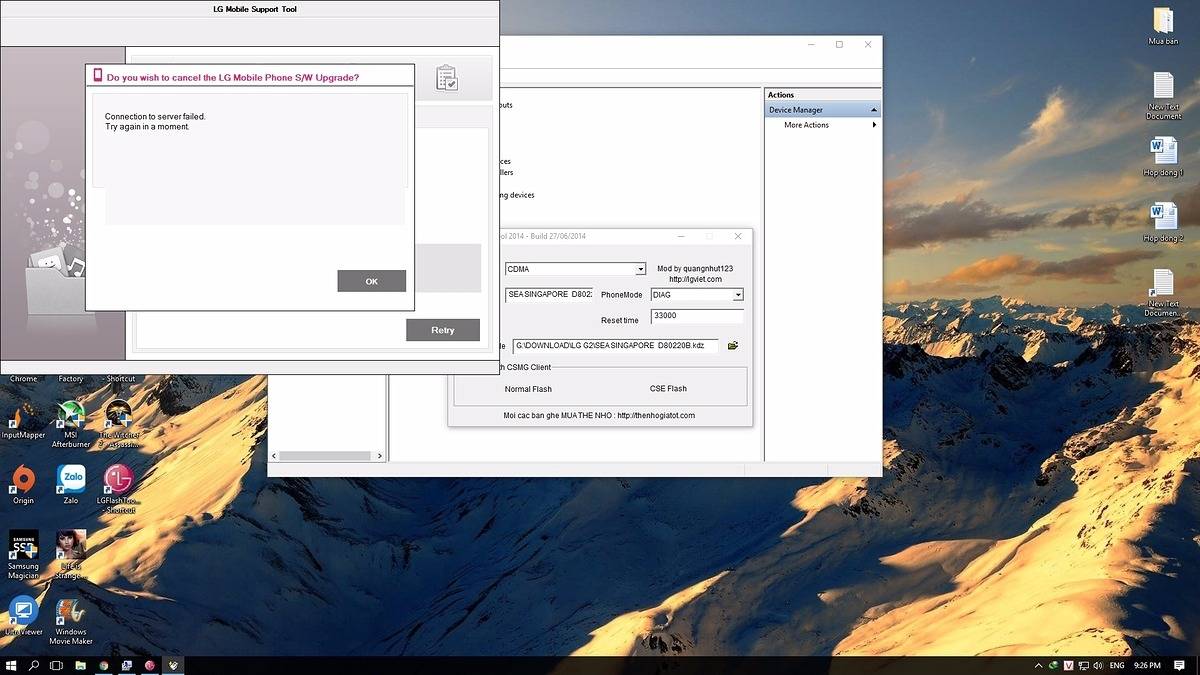Select the lower New Text Document shortcut
This screenshot has height=675, width=1200.
[x=1163, y=293]
